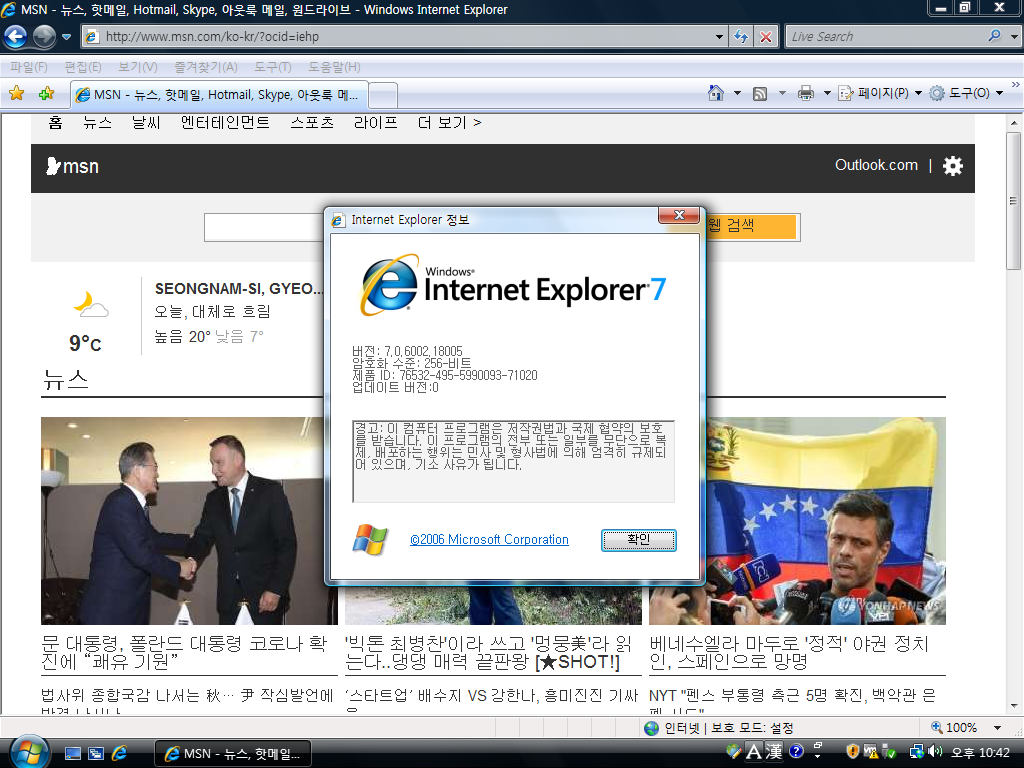Click the scrollbar down arrow

[x=1014, y=705]
